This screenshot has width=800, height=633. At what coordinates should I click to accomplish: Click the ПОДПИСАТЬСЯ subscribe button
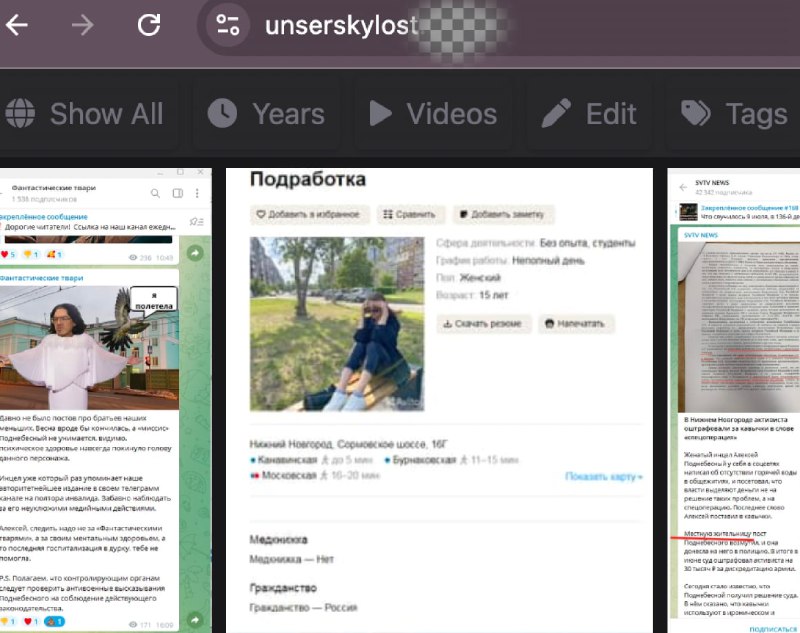[773, 629]
